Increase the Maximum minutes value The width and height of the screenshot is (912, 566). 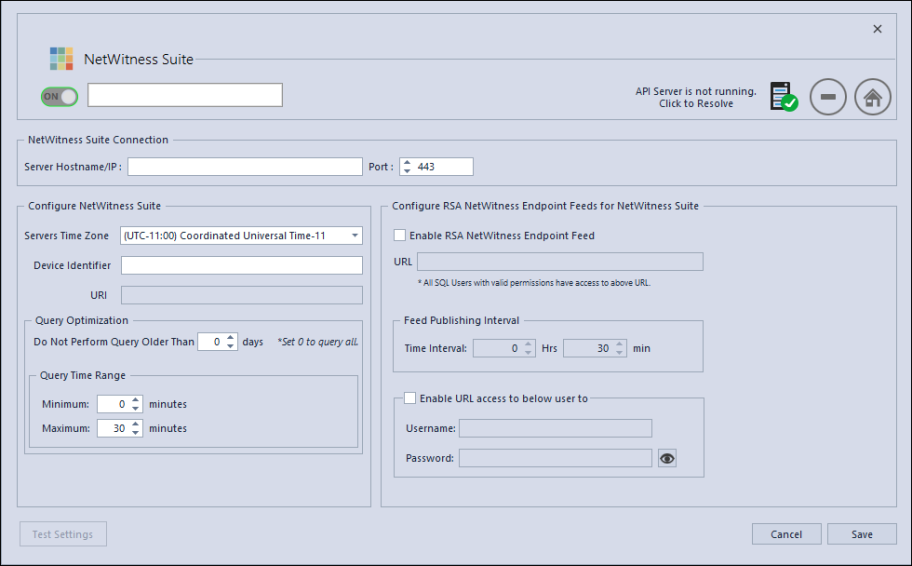tap(136, 424)
